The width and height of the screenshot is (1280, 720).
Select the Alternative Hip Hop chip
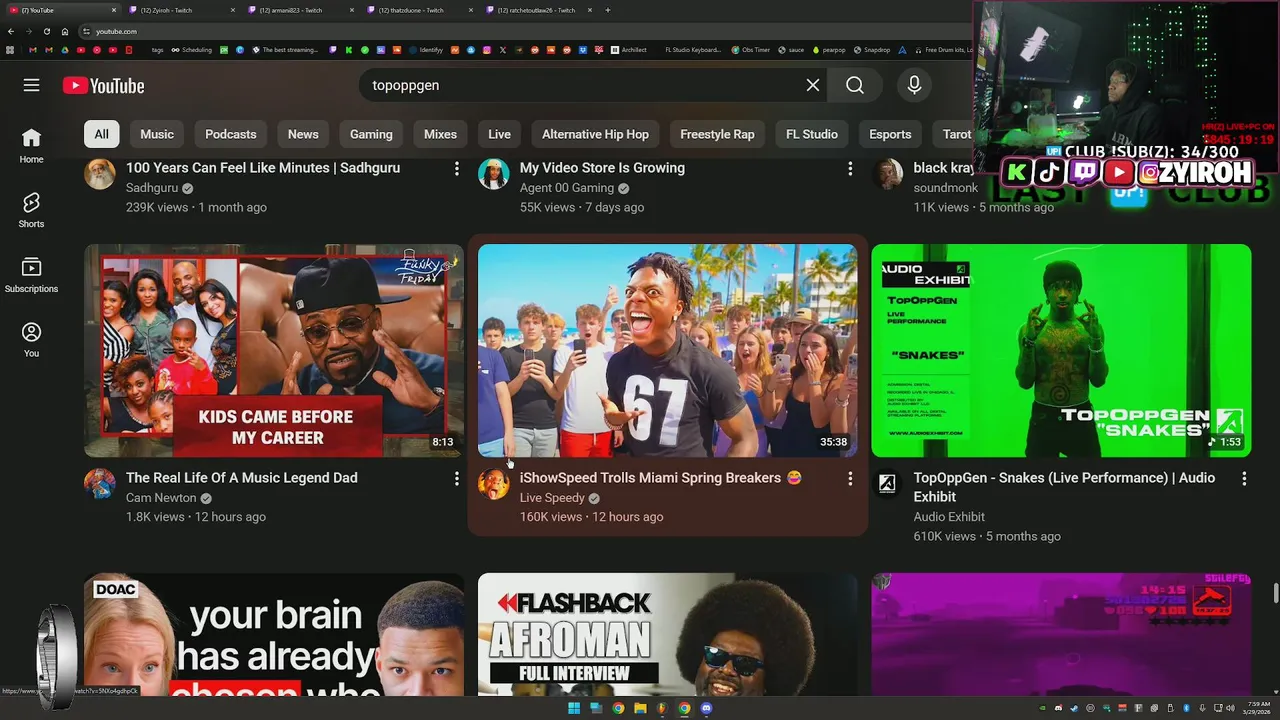[x=595, y=134]
